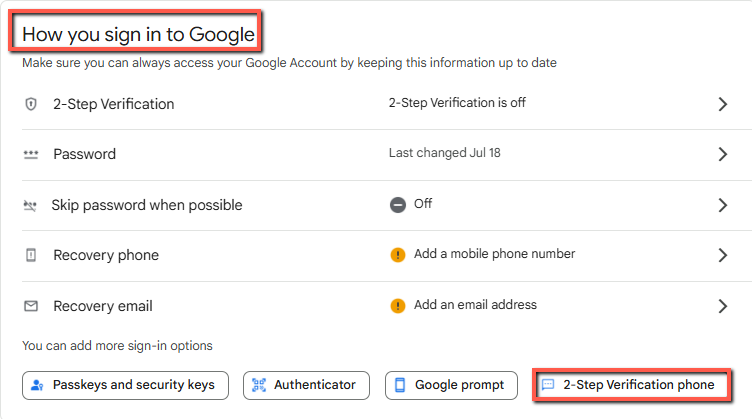Click the 2-Step Verification shield icon

click(x=31, y=104)
